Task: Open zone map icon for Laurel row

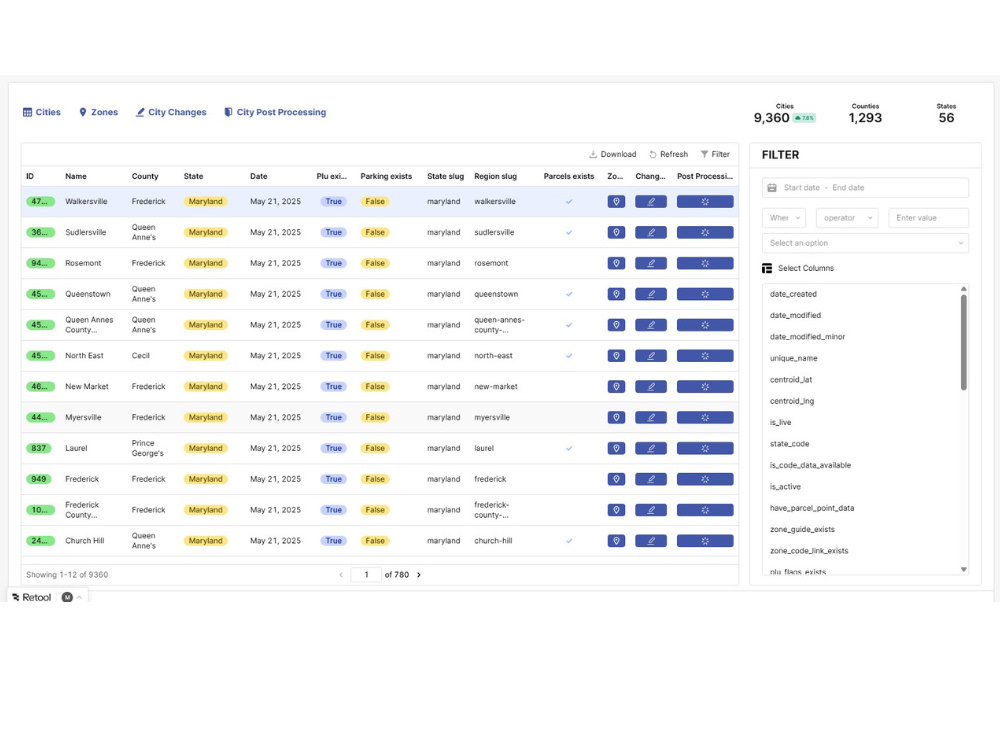Action: tap(616, 448)
